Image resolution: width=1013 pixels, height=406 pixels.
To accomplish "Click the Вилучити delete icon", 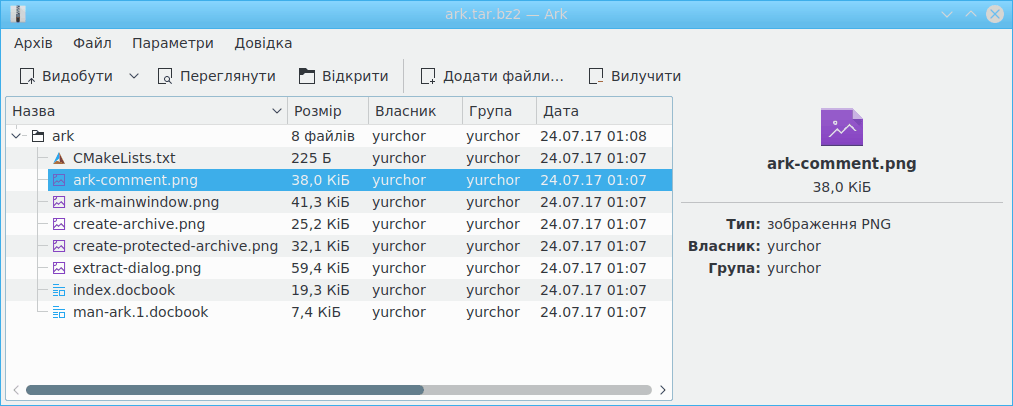I will 597,76.
